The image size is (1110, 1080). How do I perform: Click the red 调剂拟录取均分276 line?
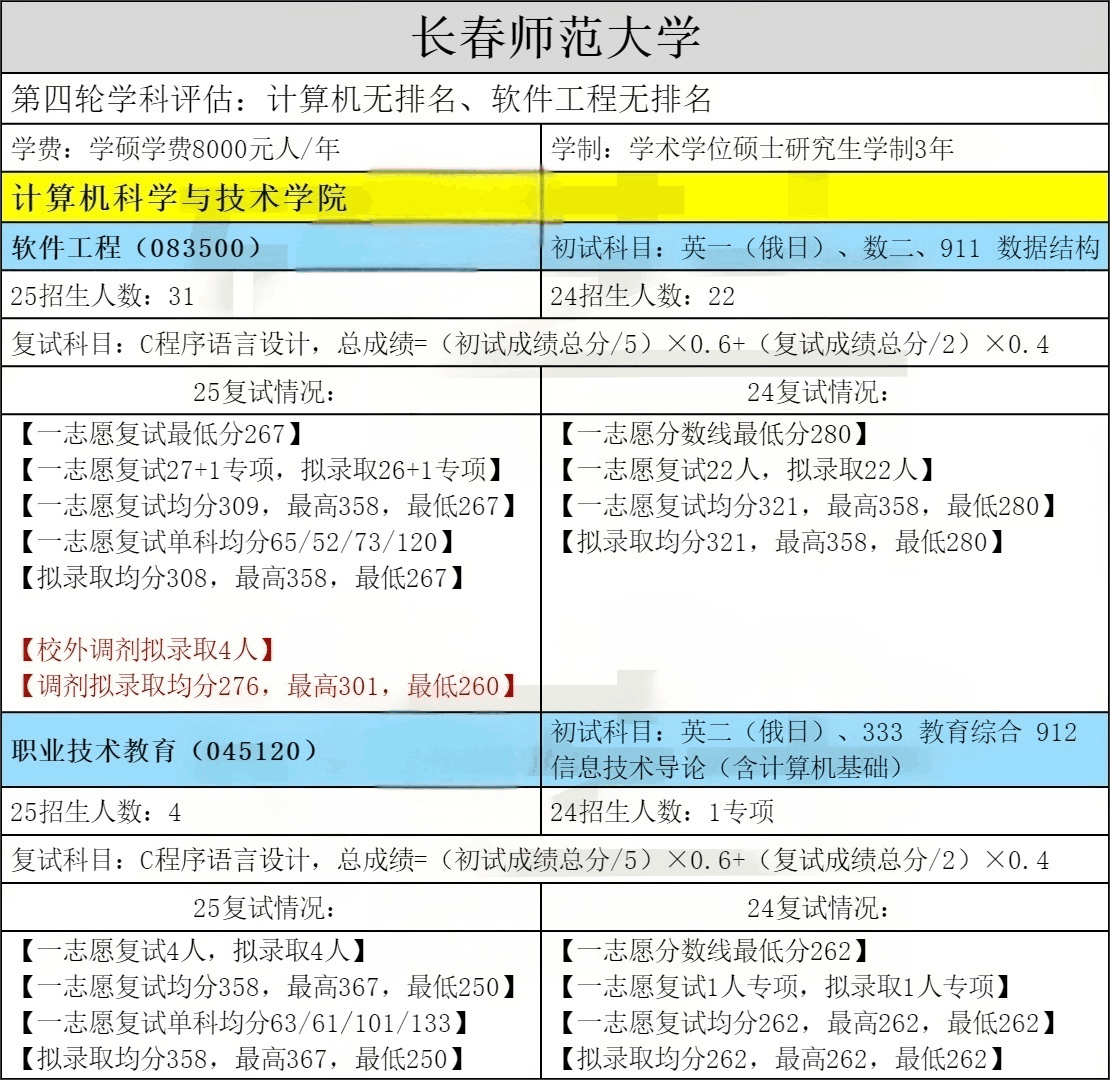268,686
